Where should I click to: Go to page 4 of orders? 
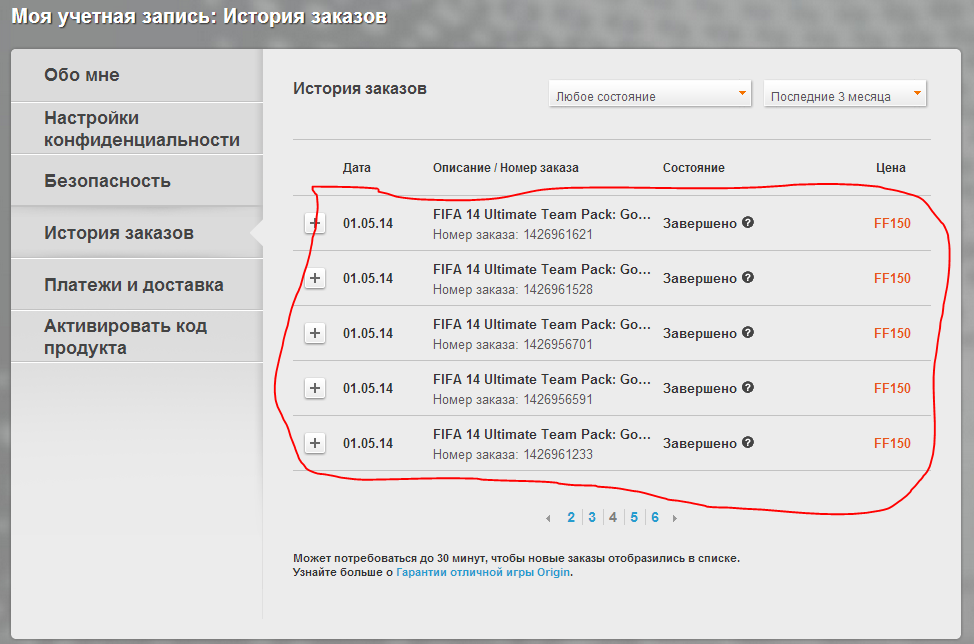(x=613, y=517)
